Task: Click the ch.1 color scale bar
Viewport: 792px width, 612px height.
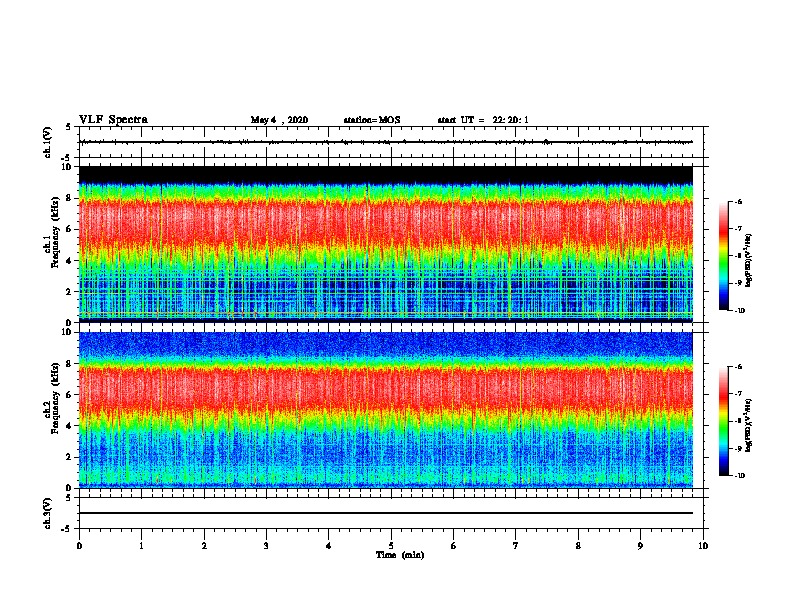Action: pyautogui.click(x=723, y=256)
